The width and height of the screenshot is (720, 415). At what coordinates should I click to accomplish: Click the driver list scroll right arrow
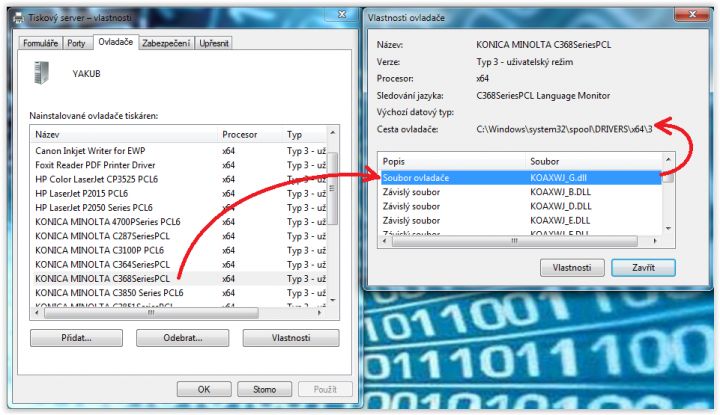click(x=320, y=313)
